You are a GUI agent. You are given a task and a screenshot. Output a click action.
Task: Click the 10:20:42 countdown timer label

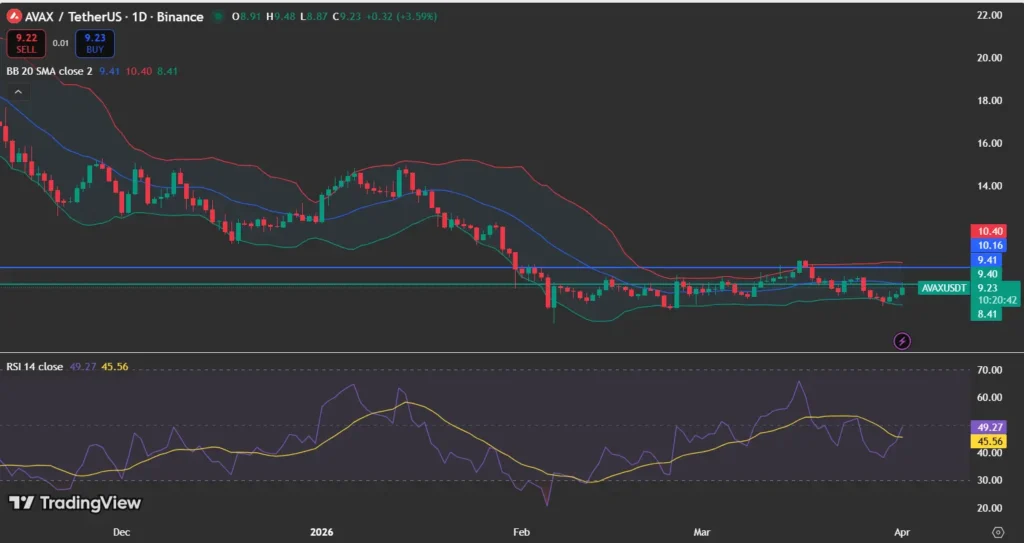[997, 301]
